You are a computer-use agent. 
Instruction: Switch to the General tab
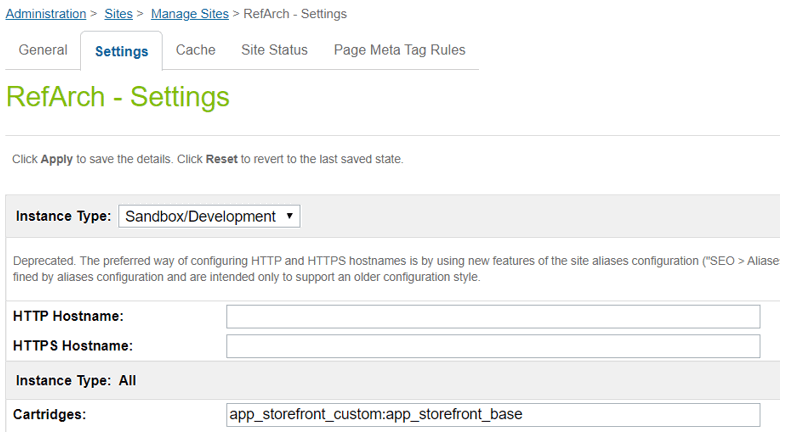click(x=43, y=50)
